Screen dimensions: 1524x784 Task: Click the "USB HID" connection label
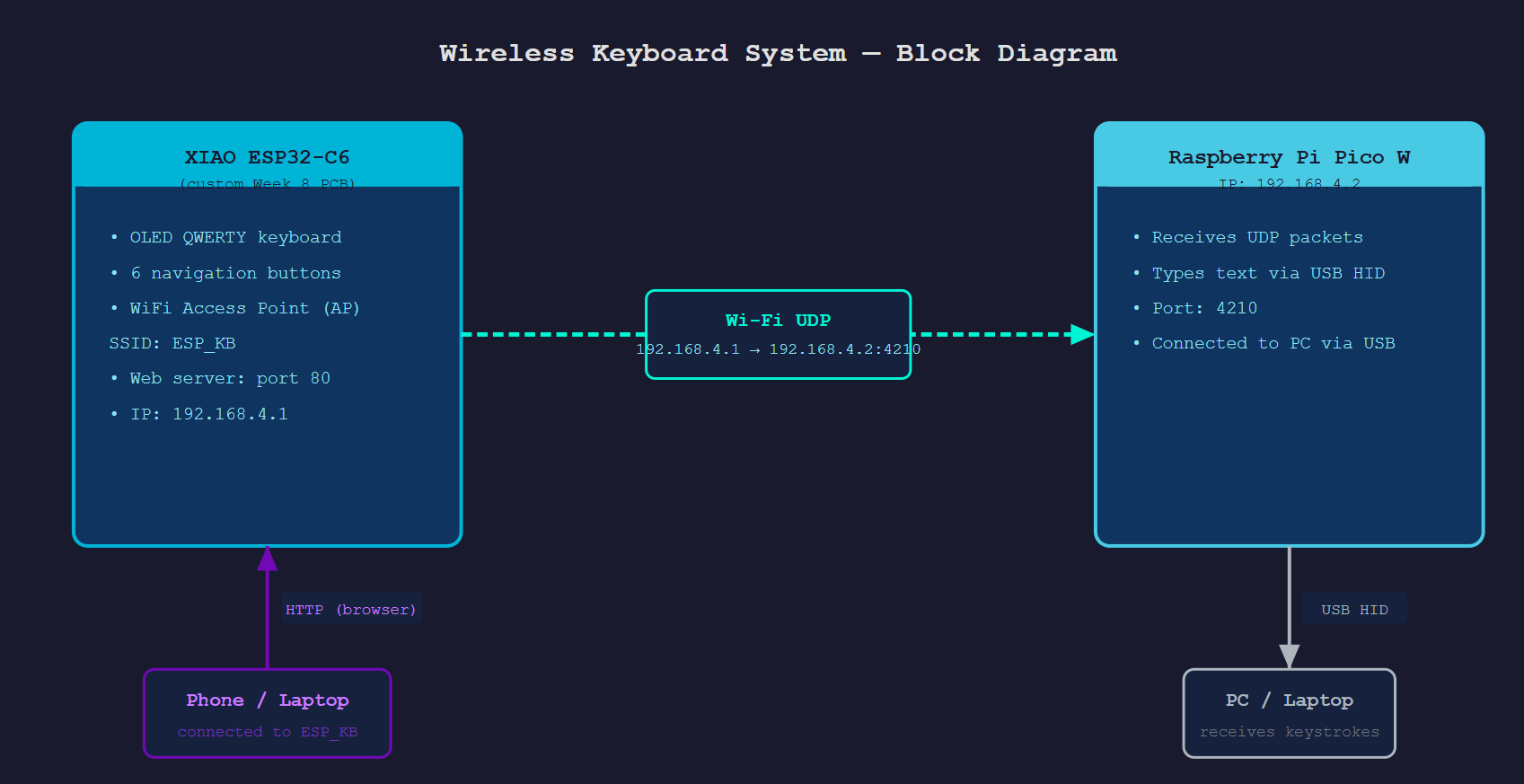point(1355,610)
